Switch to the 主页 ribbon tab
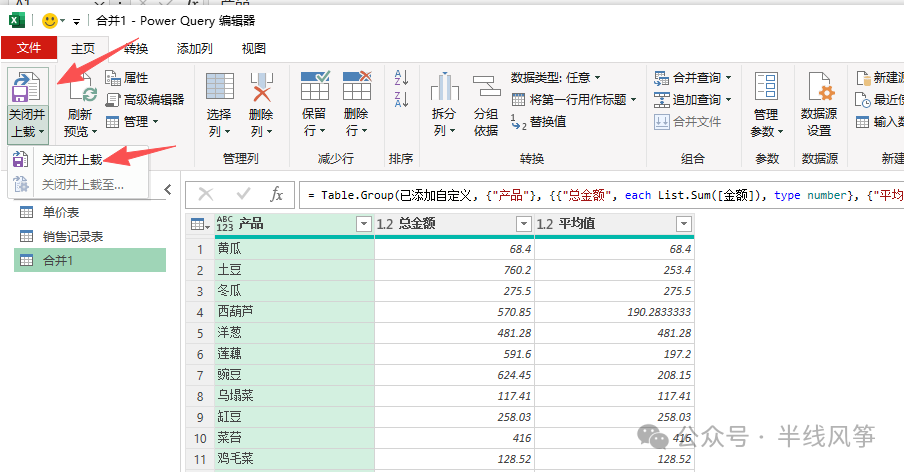Viewport: 904px width, 472px height. click(83, 48)
